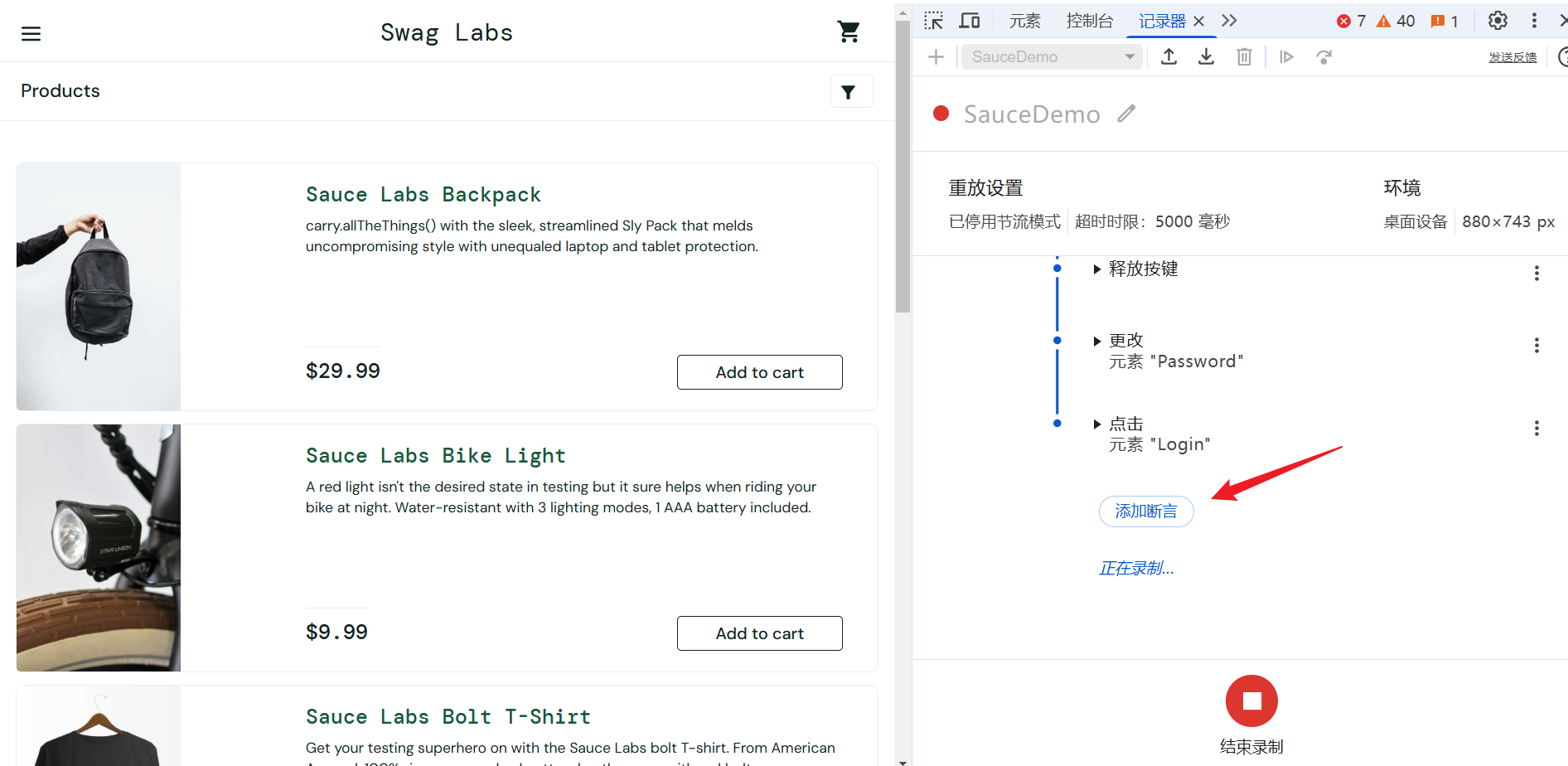This screenshot has width=1568, height=766.
Task: Click the issues count badge
Action: click(1444, 21)
